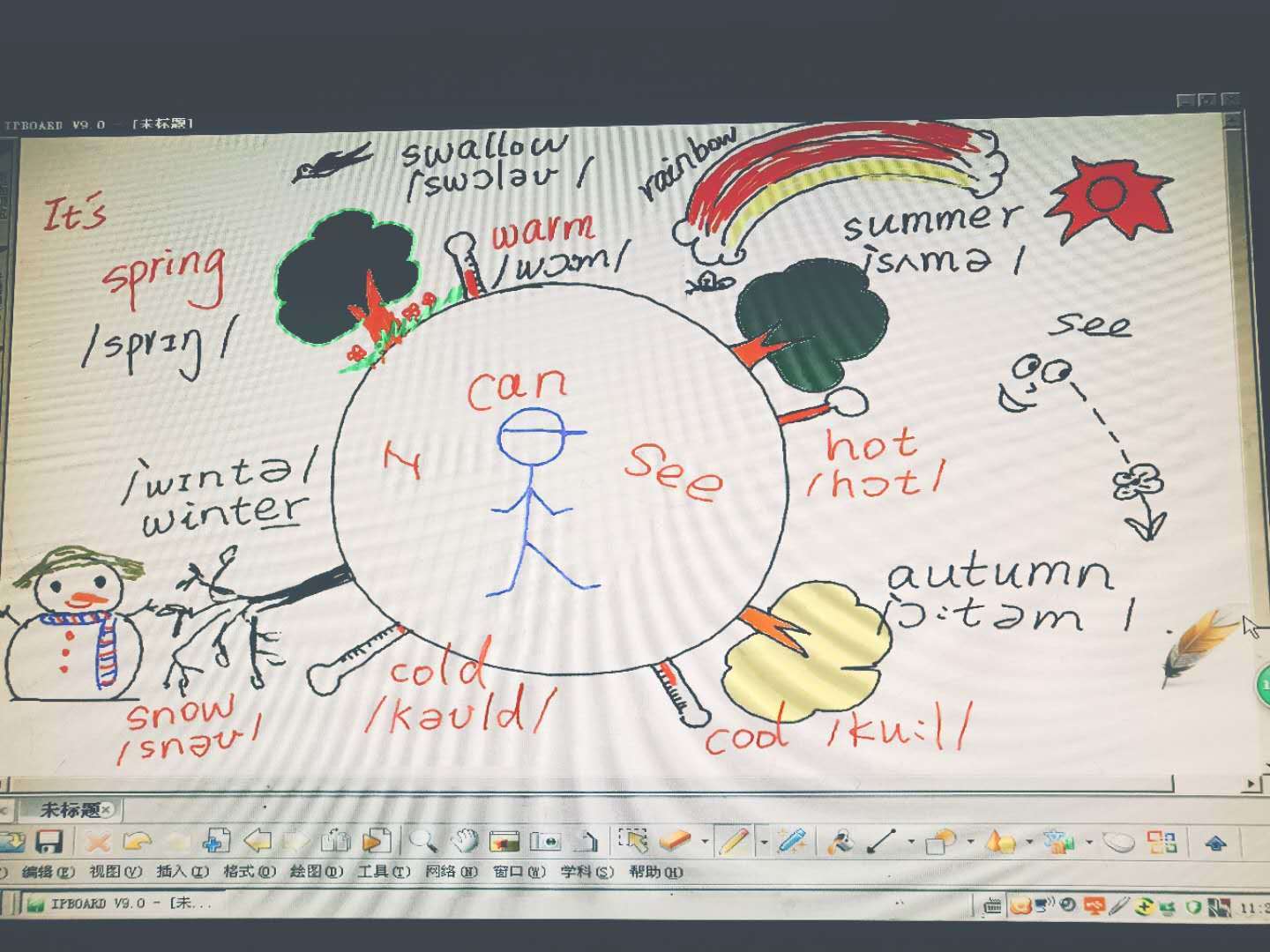Screen dimensions: 1270x952
Task: Click the four colored squares icon
Action: coord(1162,843)
